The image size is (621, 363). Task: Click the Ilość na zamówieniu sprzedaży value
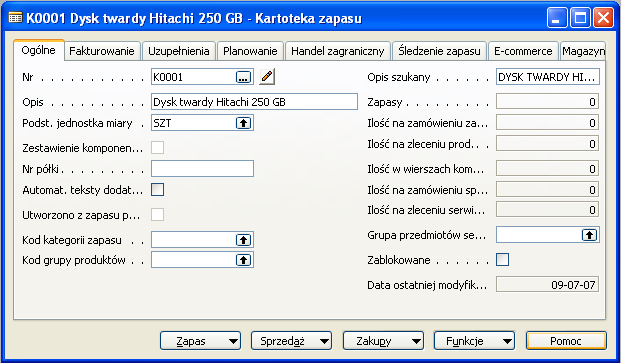point(547,190)
